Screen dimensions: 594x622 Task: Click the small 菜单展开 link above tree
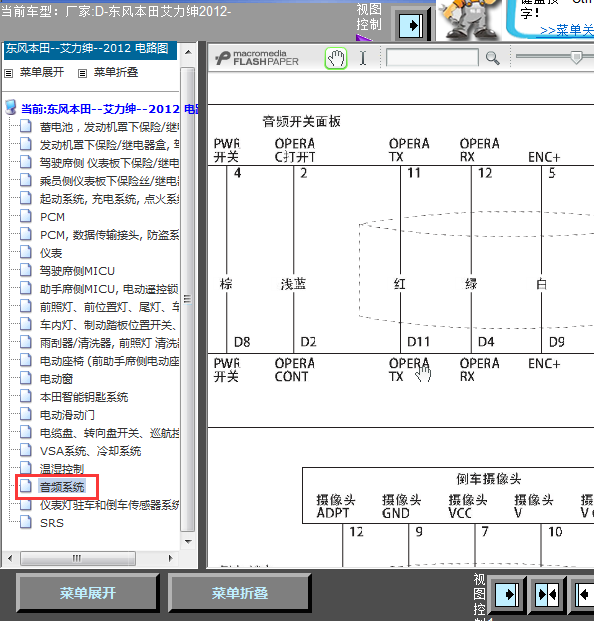(42, 72)
